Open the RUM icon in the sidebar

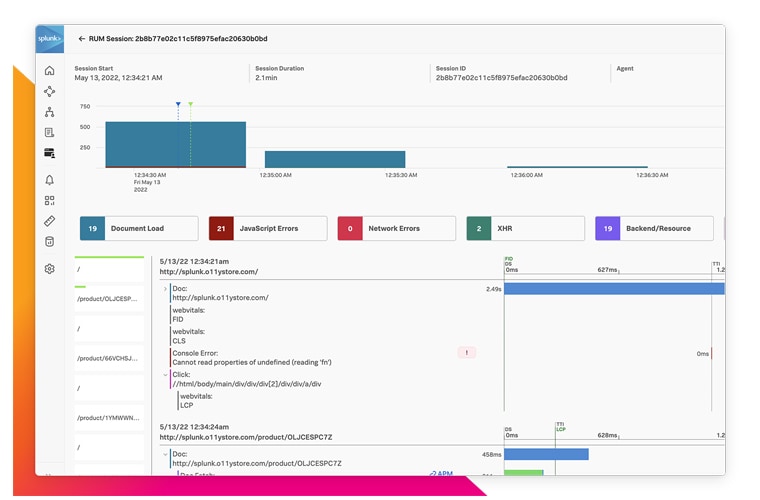point(49,153)
